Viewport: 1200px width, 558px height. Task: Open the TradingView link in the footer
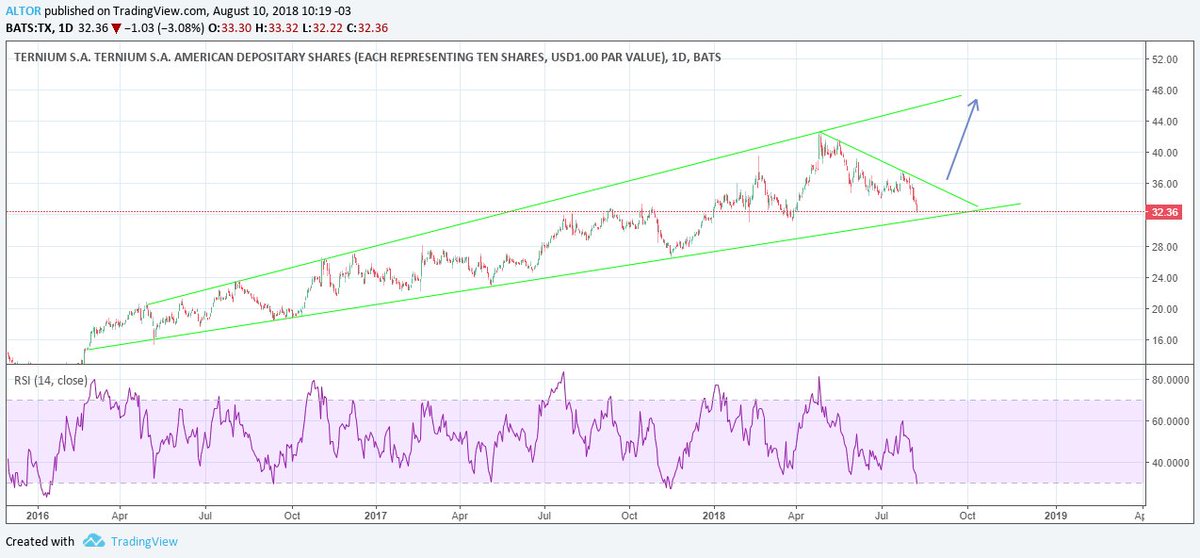point(145,541)
